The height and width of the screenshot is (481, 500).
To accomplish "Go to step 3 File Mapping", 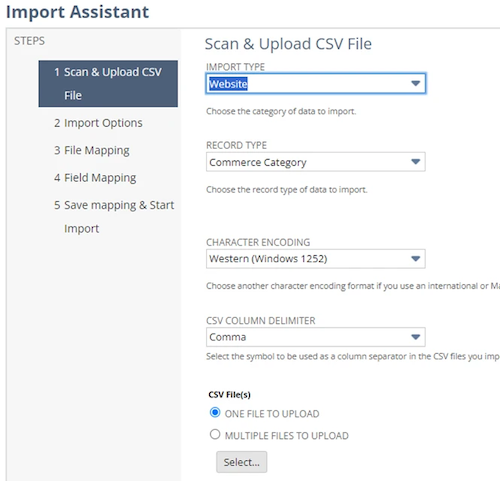I will 92,150.
